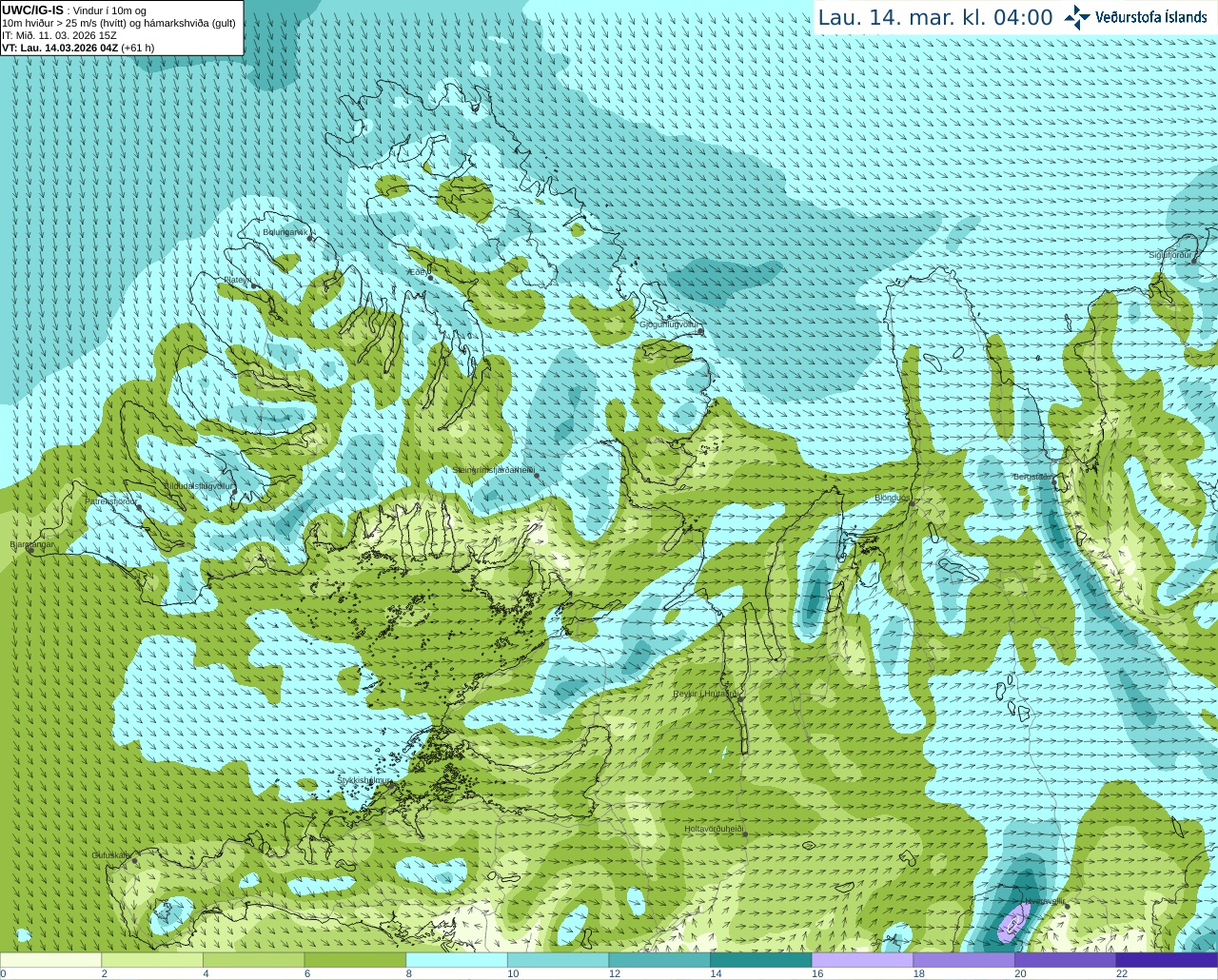
Task: Click the 8–10 m/s legend color swatch
Action: click(x=457, y=960)
